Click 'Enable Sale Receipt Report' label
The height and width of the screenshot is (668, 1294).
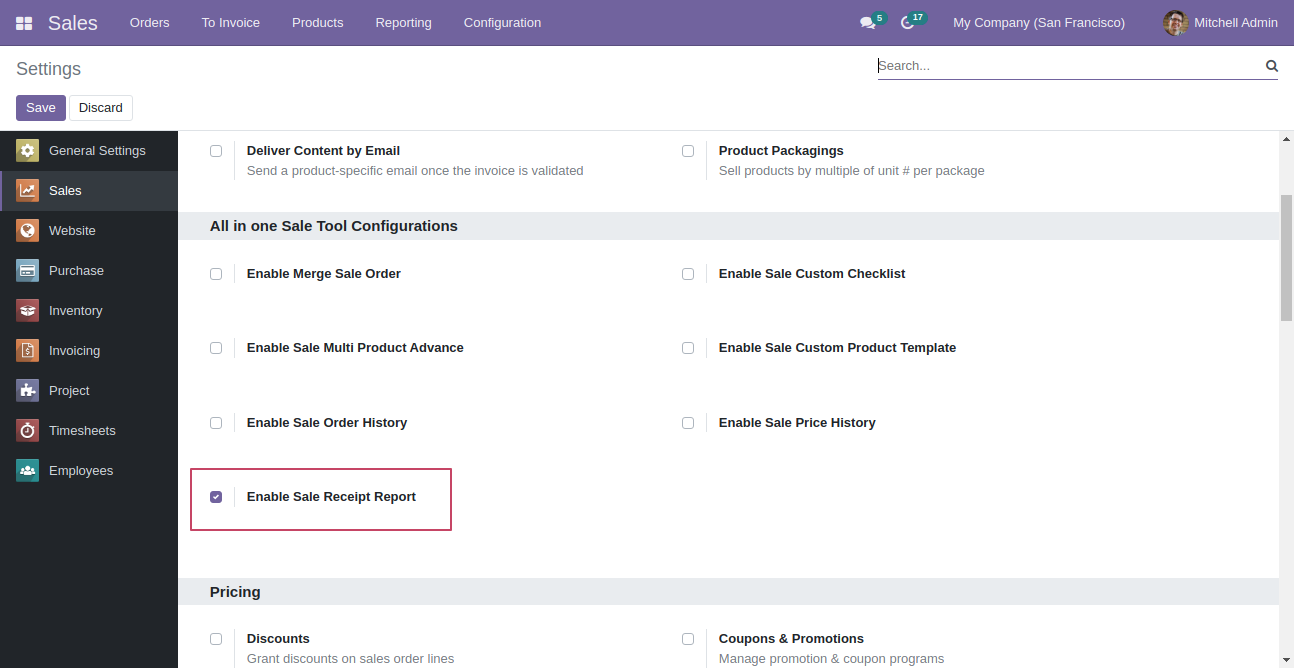[331, 497]
